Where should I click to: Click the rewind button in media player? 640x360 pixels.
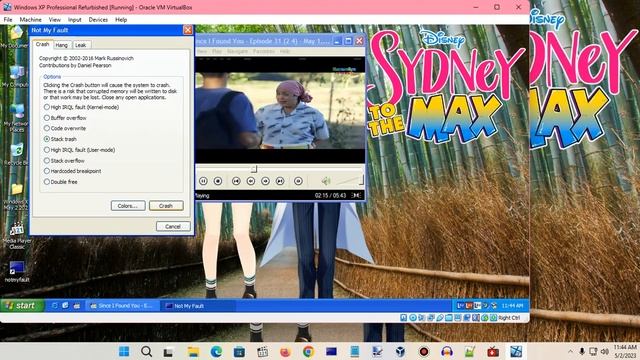(251, 181)
